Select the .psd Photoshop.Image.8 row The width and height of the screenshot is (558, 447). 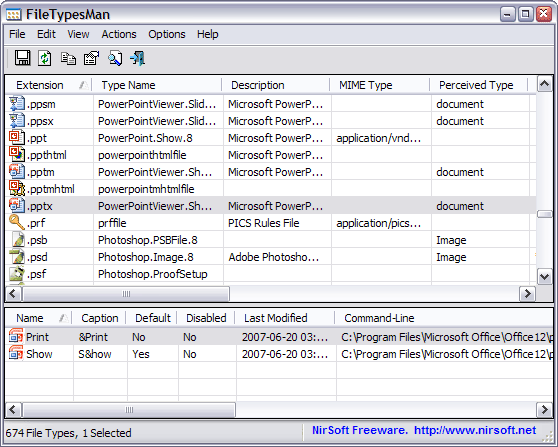point(270,257)
